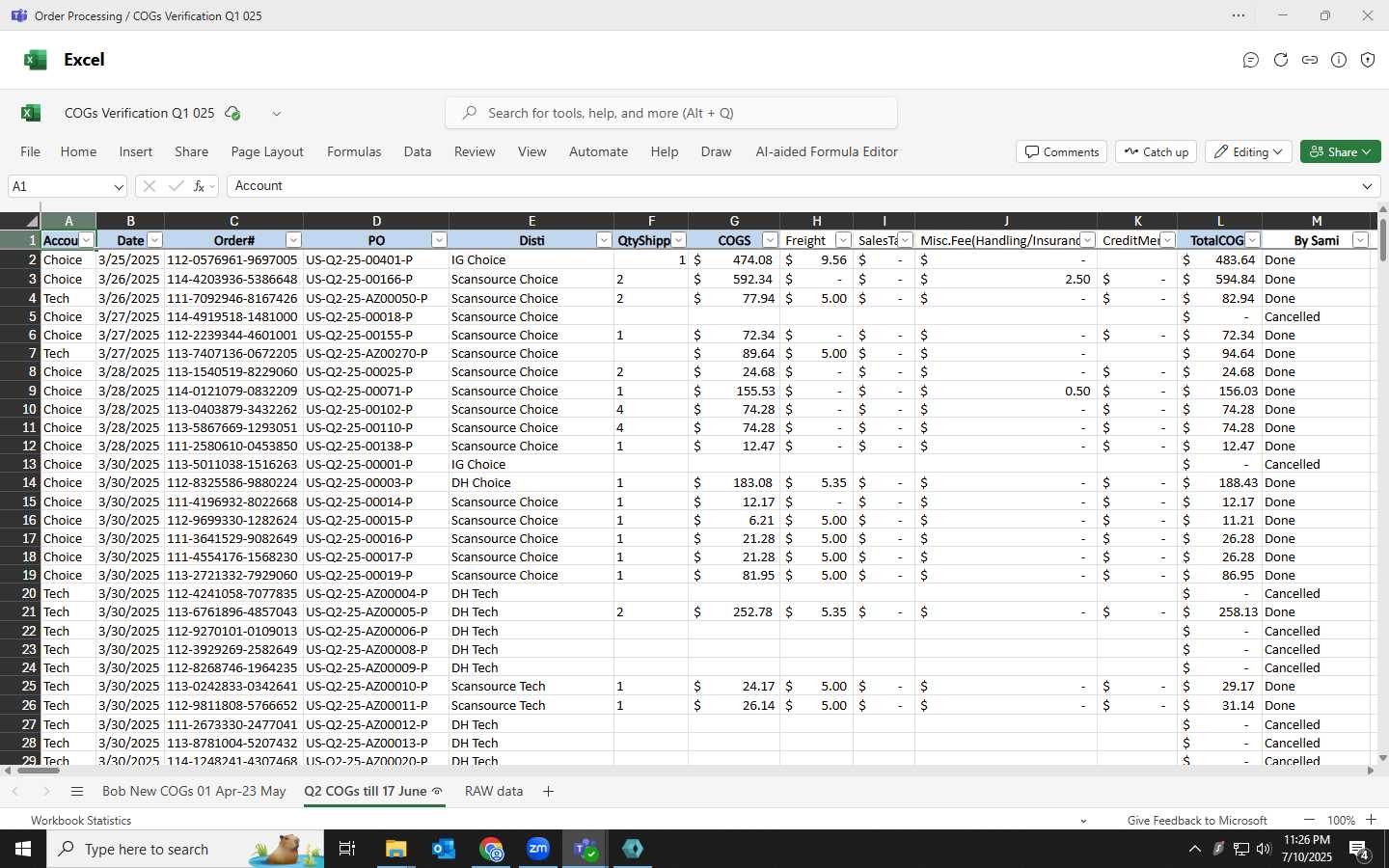Click the shield security icon
Screen dimensions: 1389x868
tap(1368, 60)
